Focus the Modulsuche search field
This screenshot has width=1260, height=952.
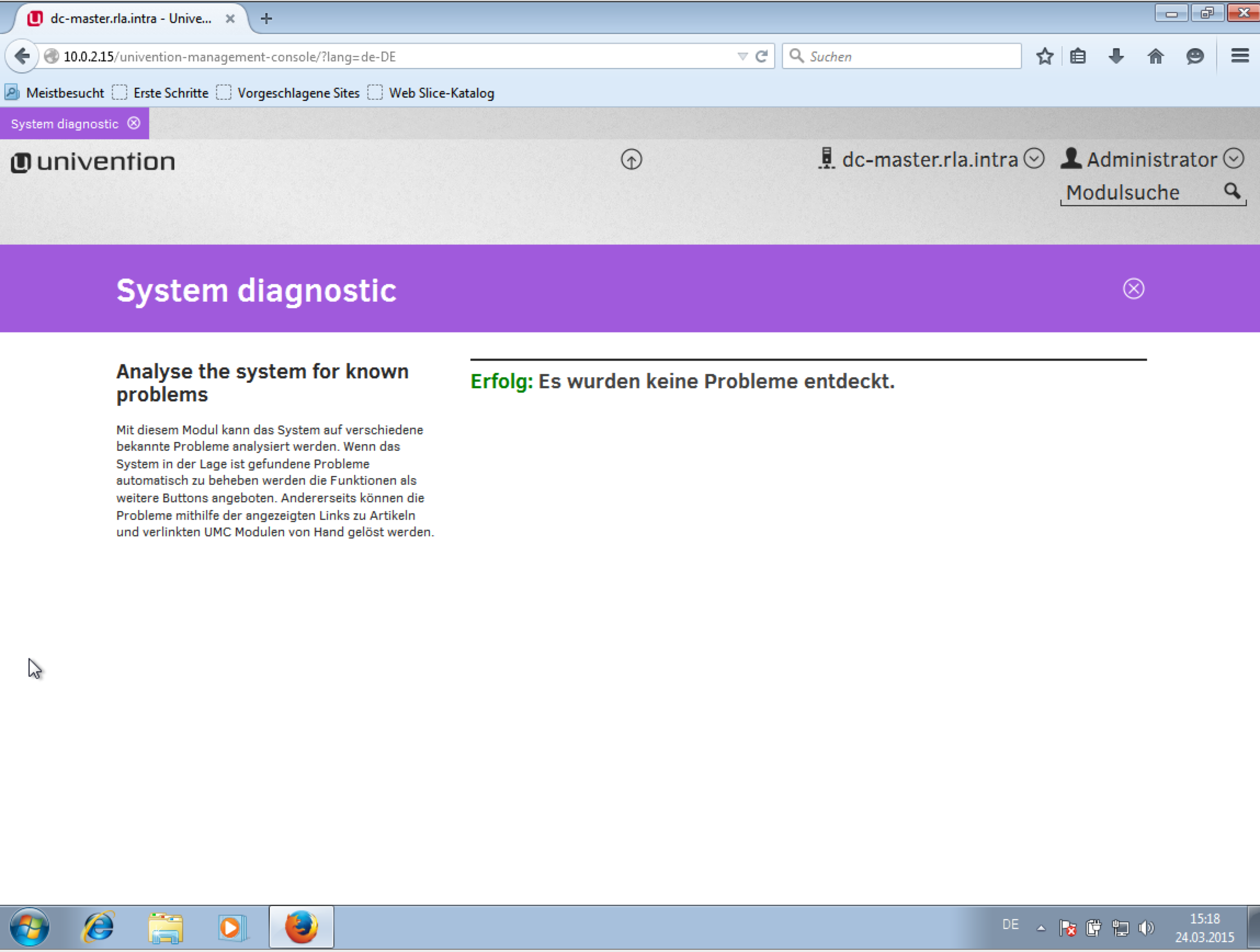(1133, 192)
